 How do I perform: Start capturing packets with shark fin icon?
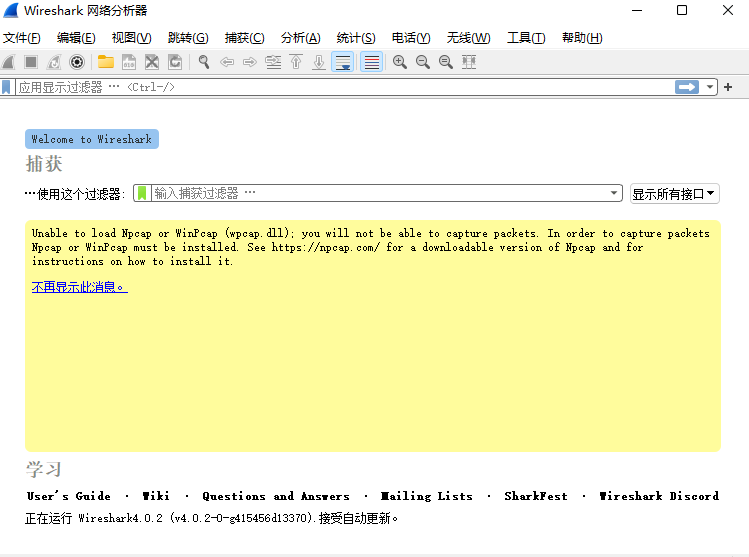9,62
